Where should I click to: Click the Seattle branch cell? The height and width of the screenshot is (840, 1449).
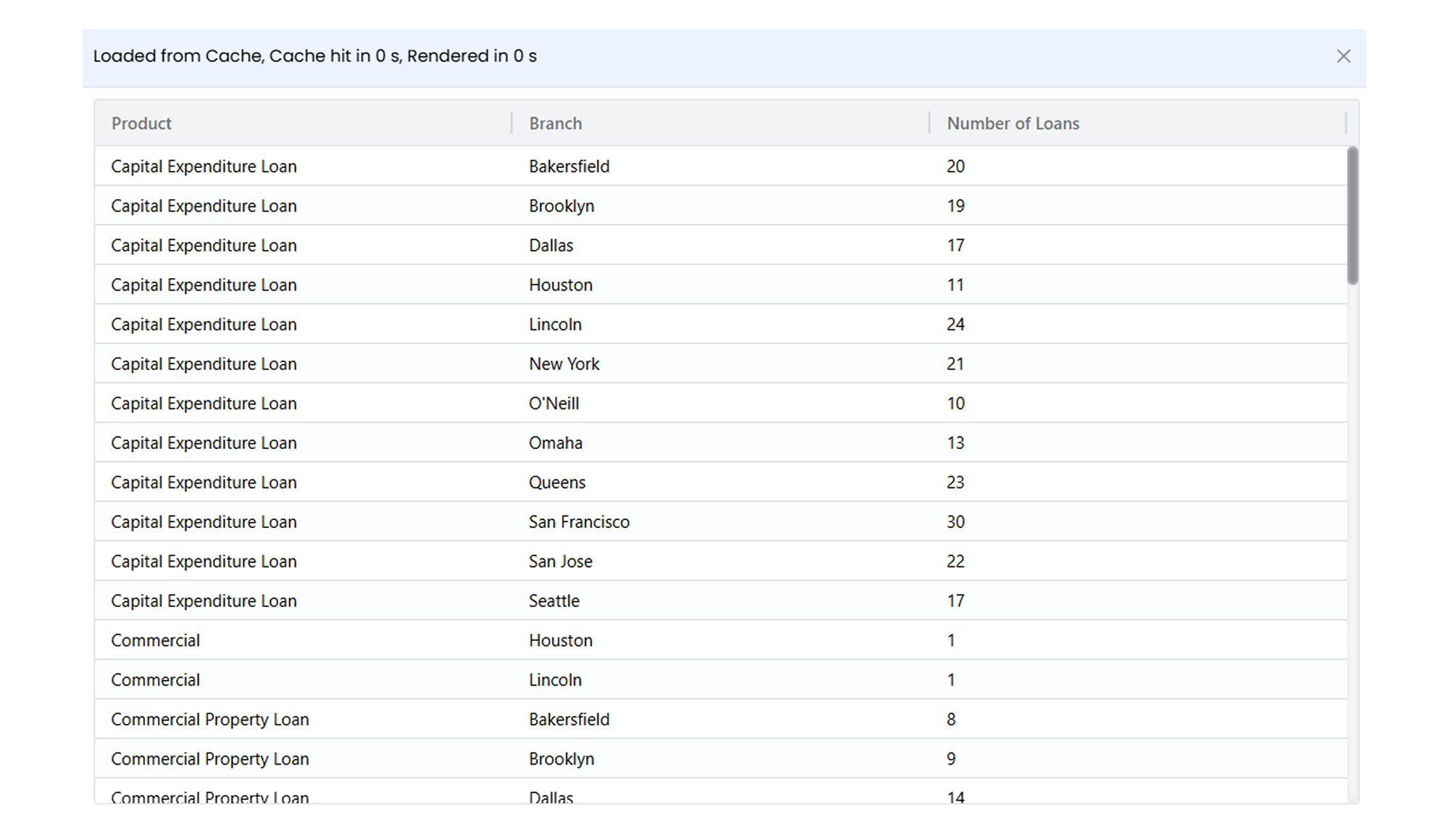pyautogui.click(x=554, y=601)
